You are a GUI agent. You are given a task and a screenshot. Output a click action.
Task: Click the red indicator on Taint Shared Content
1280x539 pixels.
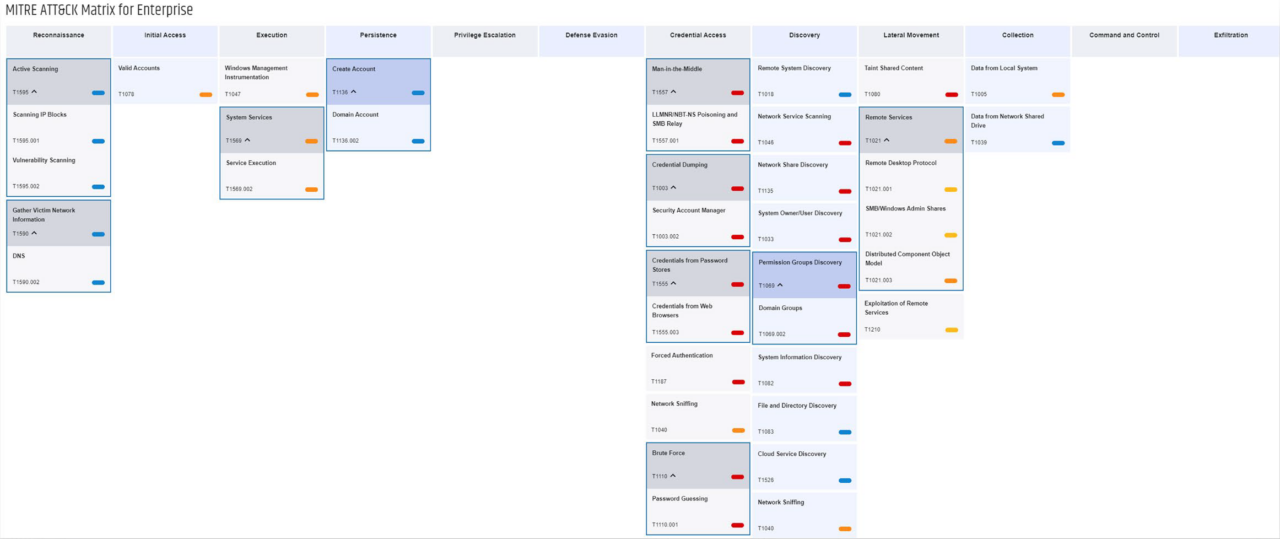click(x=951, y=94)
